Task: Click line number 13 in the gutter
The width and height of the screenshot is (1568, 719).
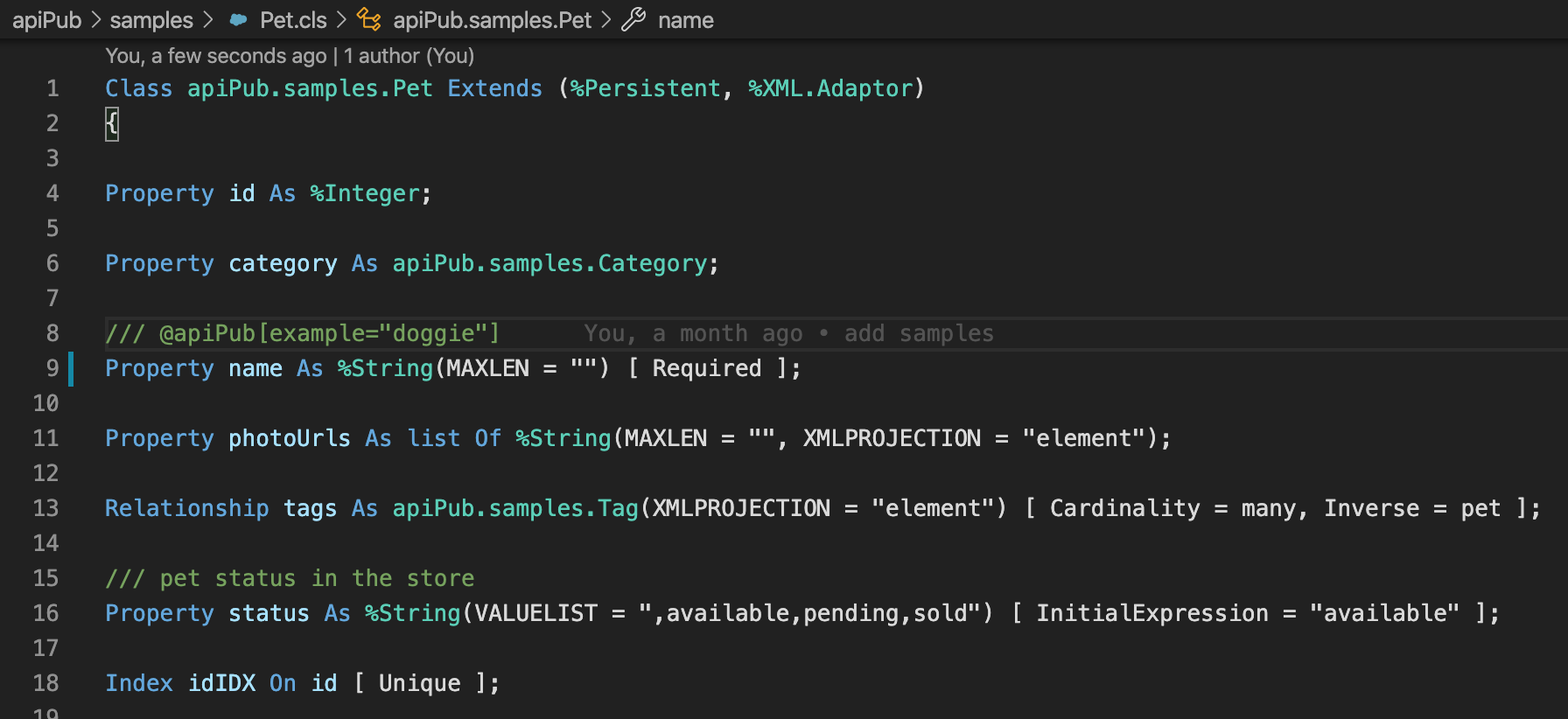Action: click(45, 508)
